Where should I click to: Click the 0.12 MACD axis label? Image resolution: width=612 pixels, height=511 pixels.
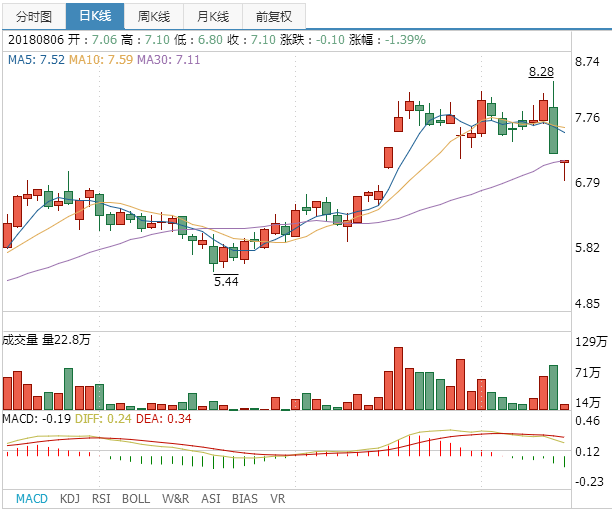[x=587, y=452]
